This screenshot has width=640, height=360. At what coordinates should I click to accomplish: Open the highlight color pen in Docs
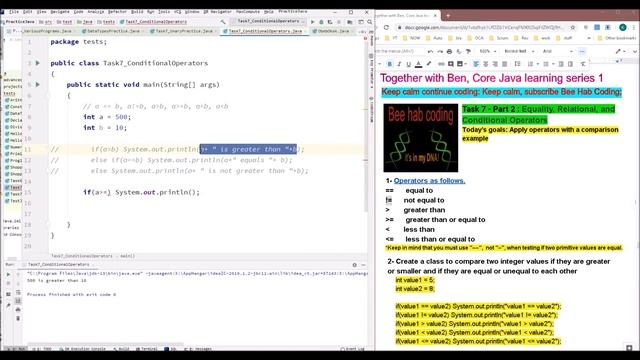(x=429, y=64)
